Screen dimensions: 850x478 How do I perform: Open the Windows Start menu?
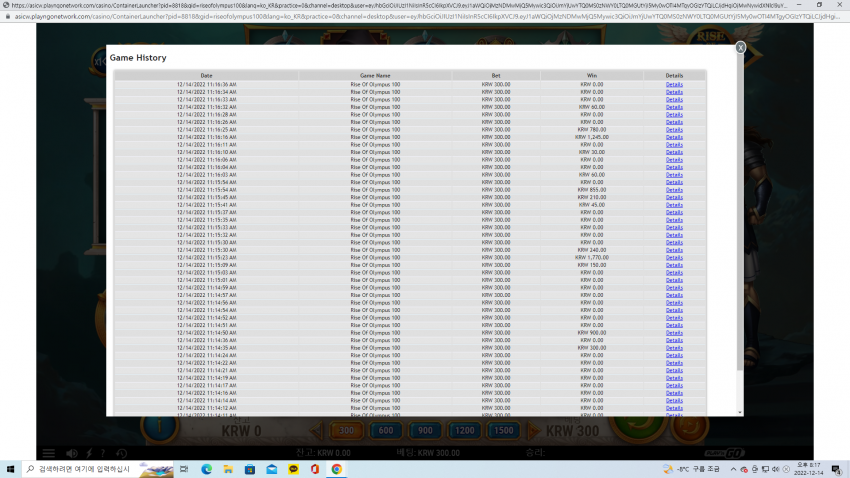[x=10, y=469]
